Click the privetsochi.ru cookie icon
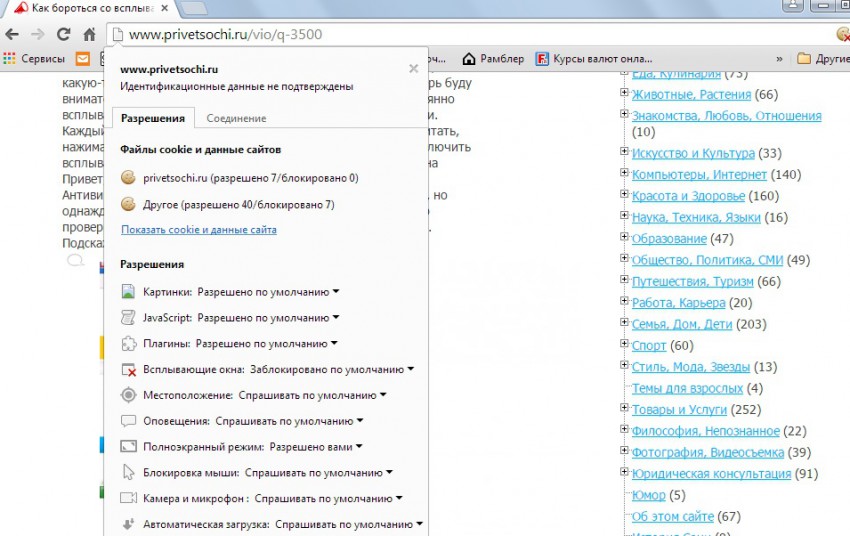Screen dimensions: 850x536 point(128,178)
